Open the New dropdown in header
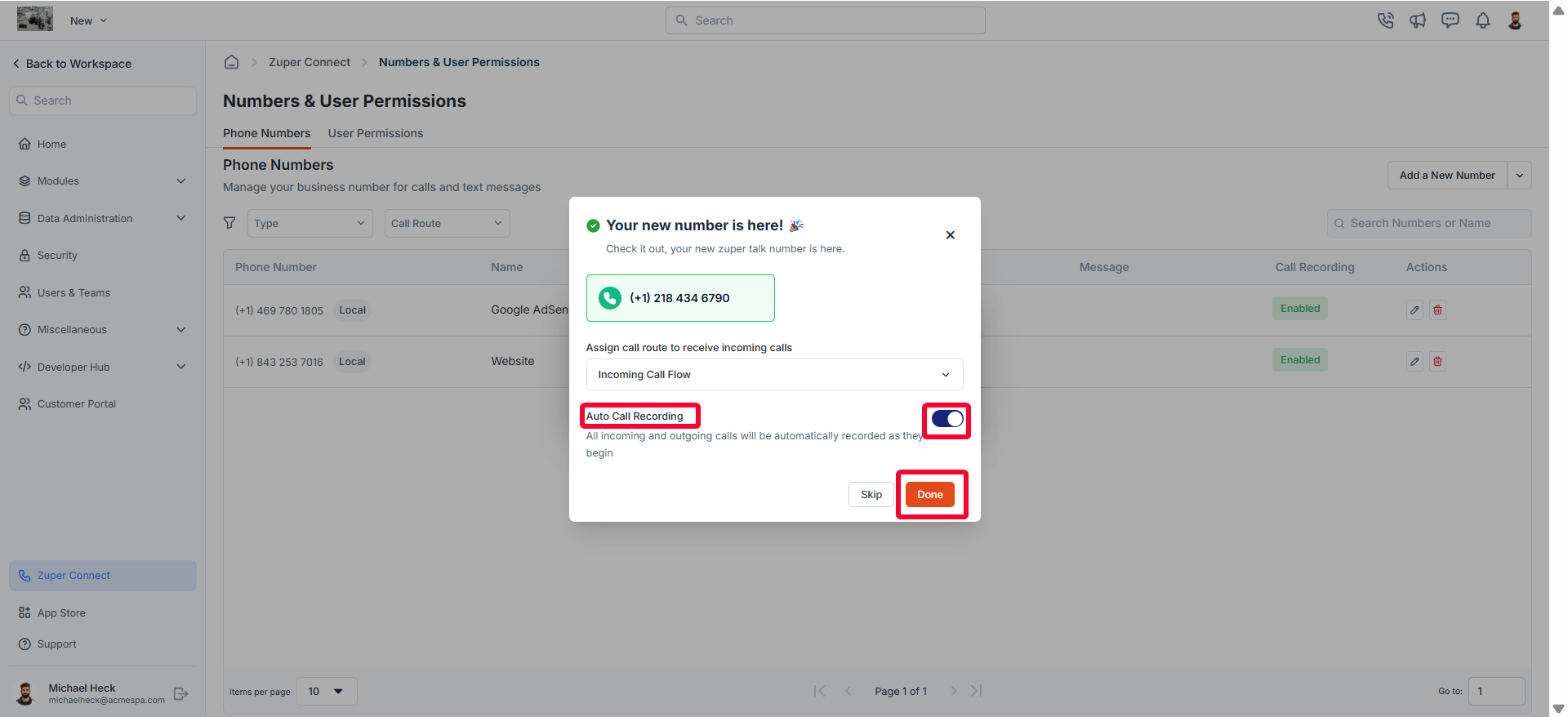Viewport: 1568px width, 717px height. (88, 20)
